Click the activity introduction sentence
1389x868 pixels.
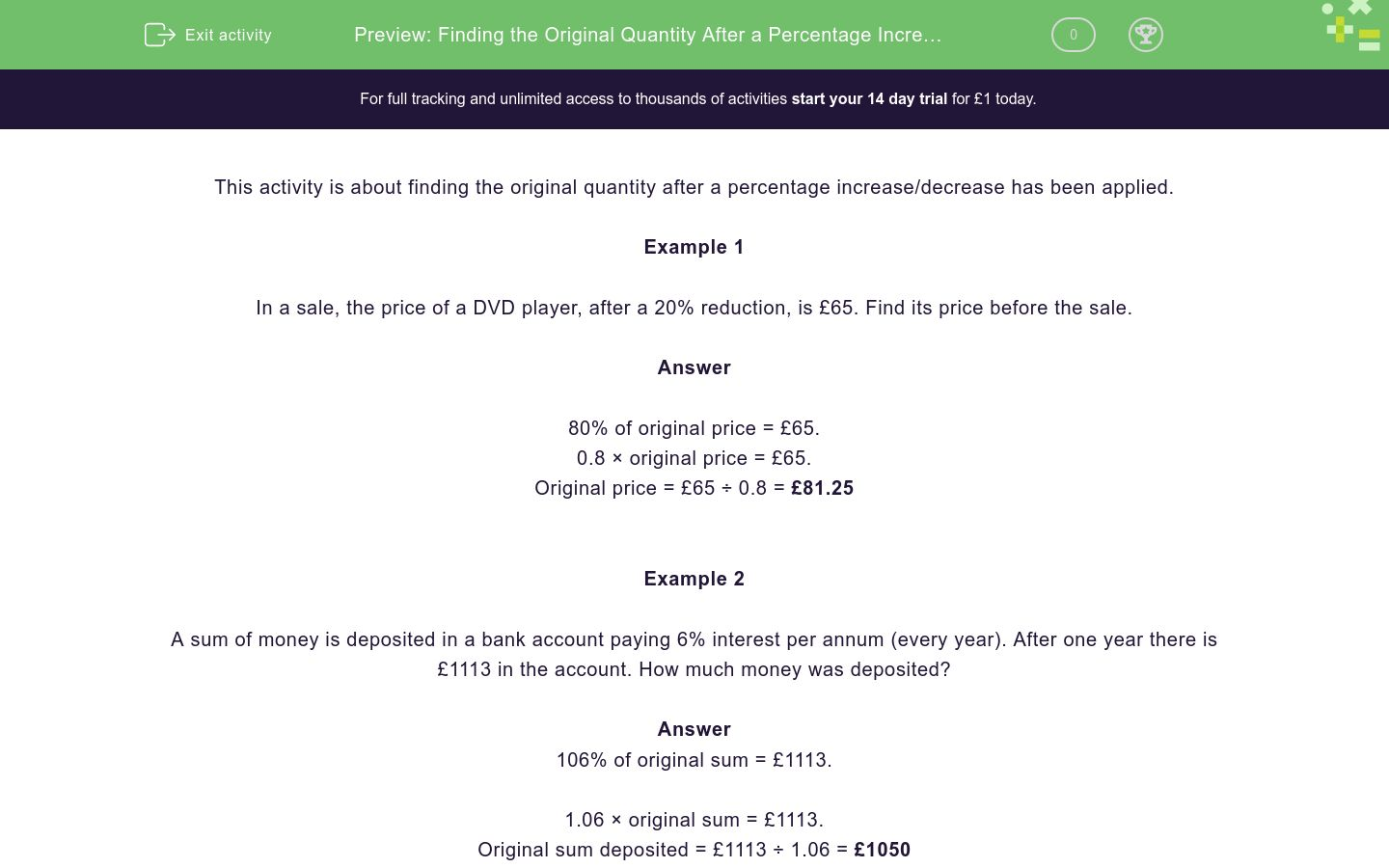click(694, 187)
